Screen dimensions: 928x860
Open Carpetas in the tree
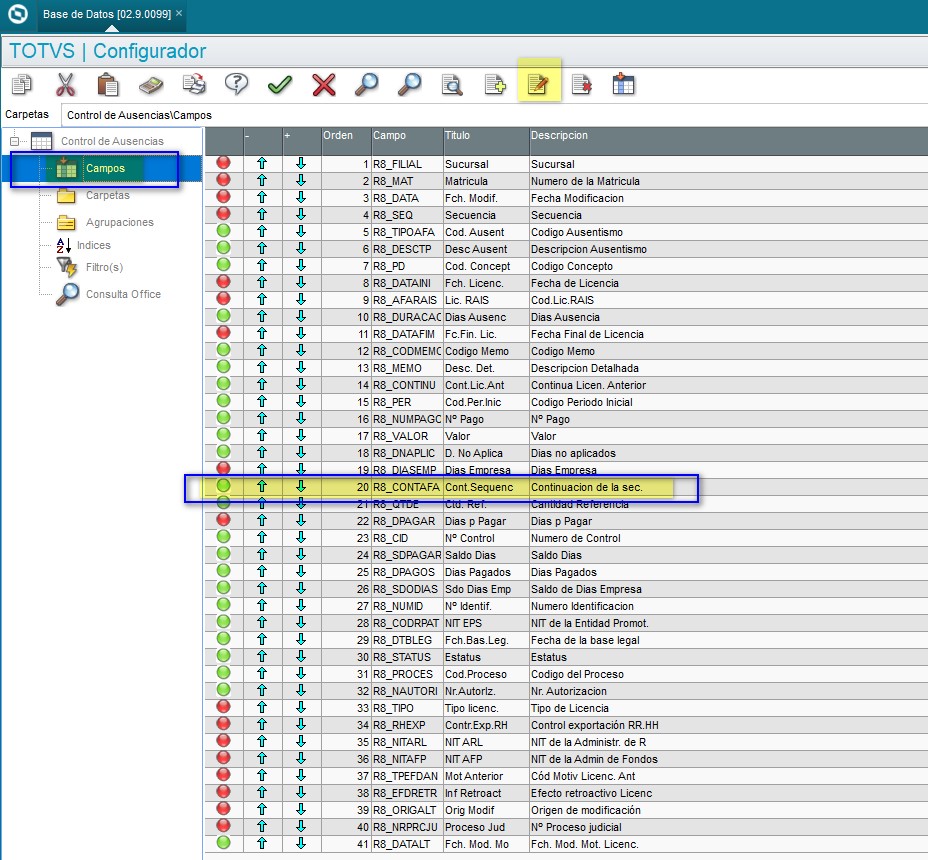click(107, 195)
